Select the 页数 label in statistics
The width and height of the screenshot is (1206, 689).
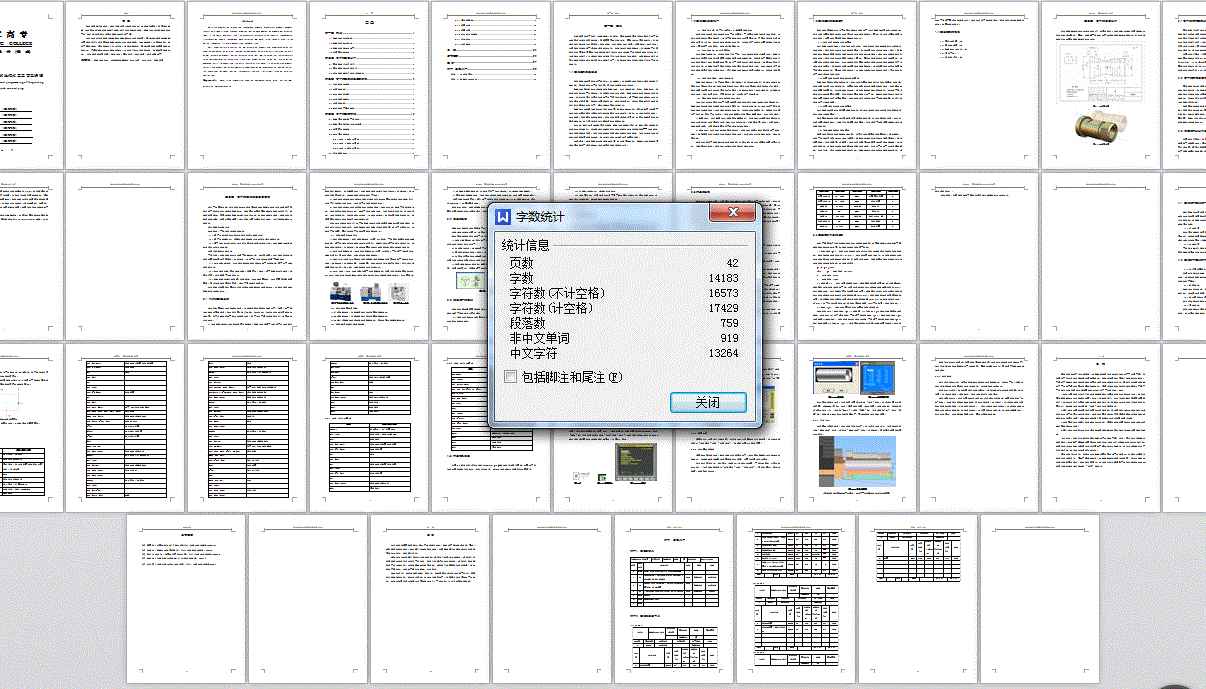click(x=522, y=263)
